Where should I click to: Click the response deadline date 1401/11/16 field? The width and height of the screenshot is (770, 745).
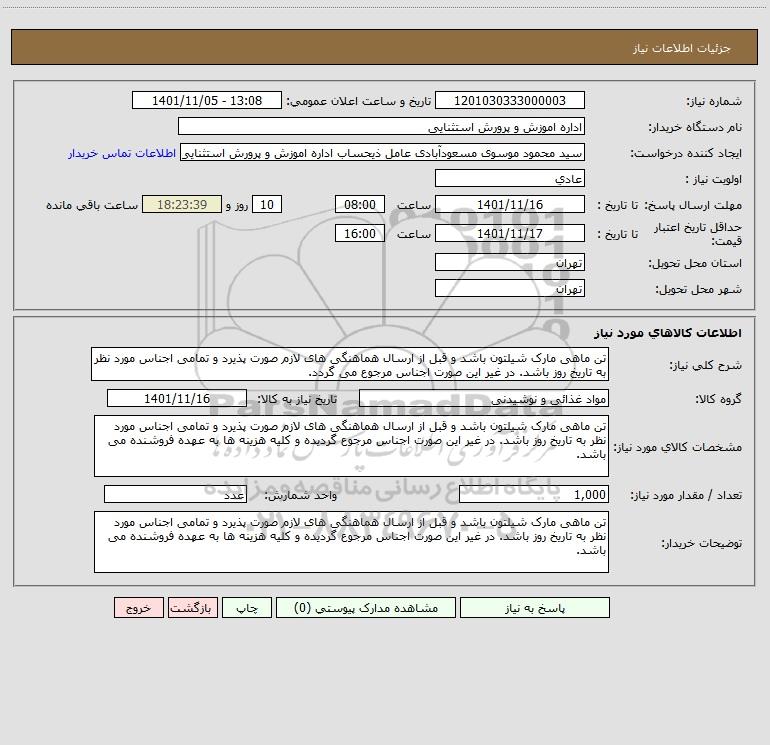point(510,204)
